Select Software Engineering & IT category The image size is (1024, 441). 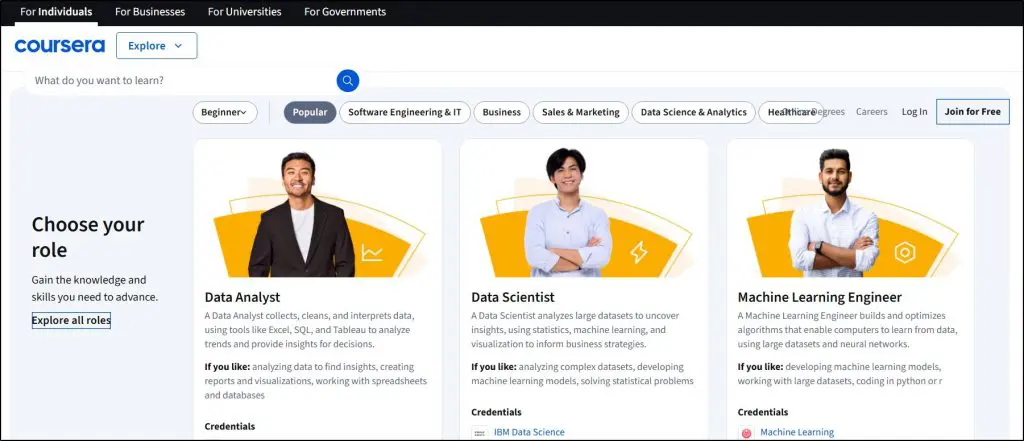click(x=405, y=112)
